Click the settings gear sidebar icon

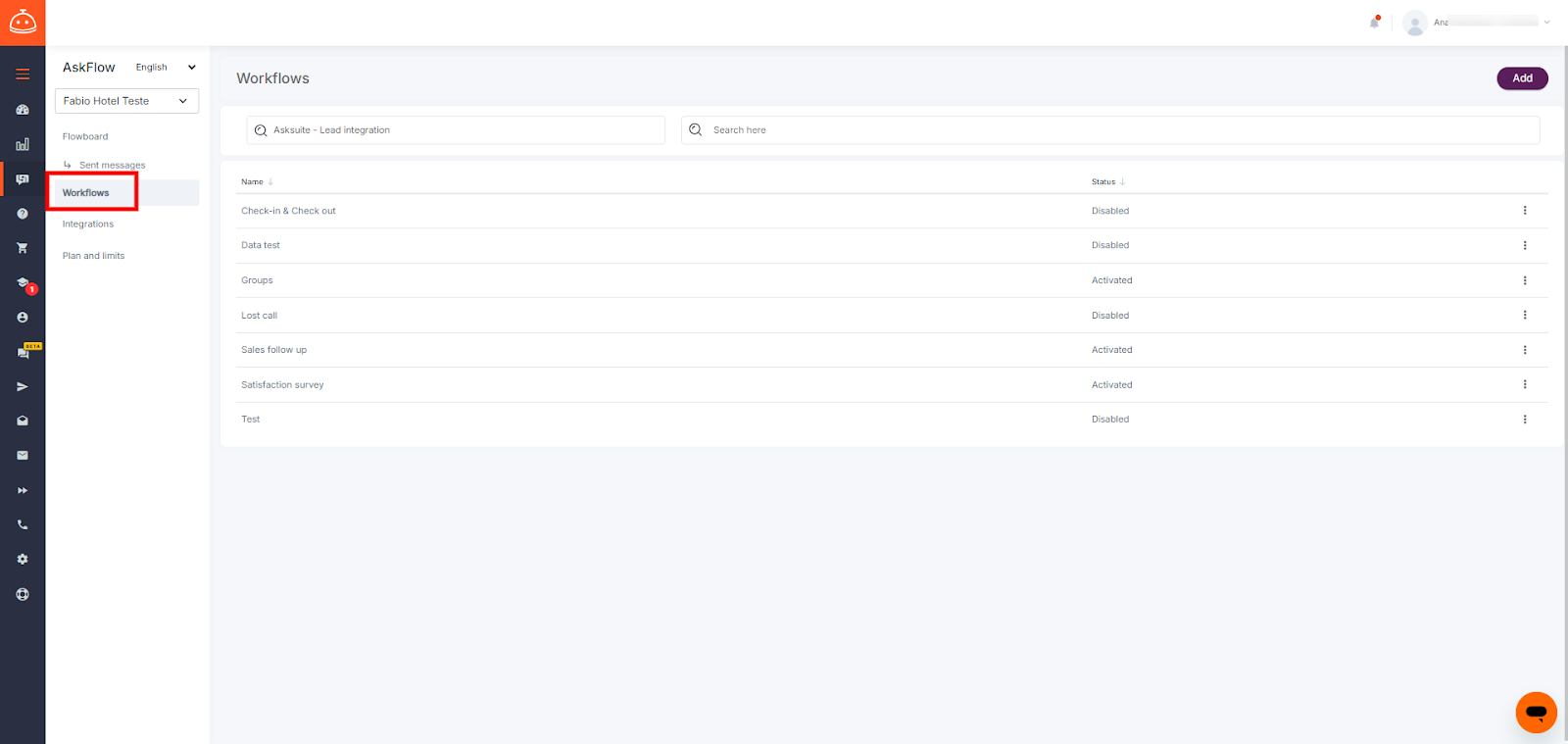click(23, 559)
